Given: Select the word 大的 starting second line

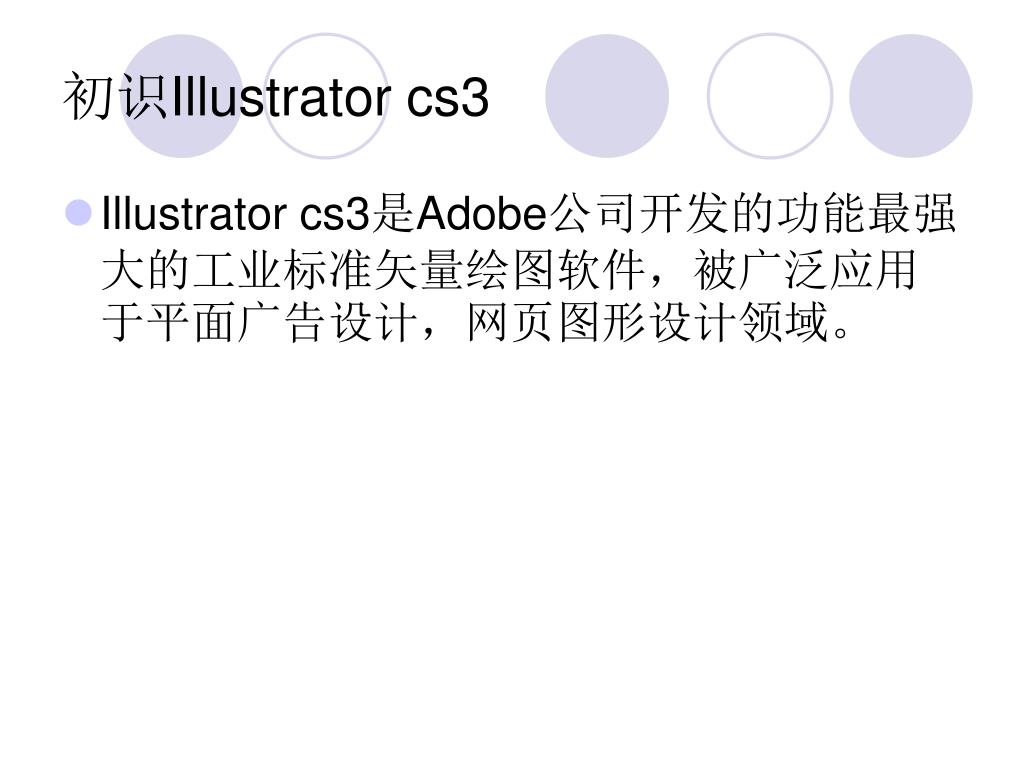Looking at the screenshot, I should (147, 270).
